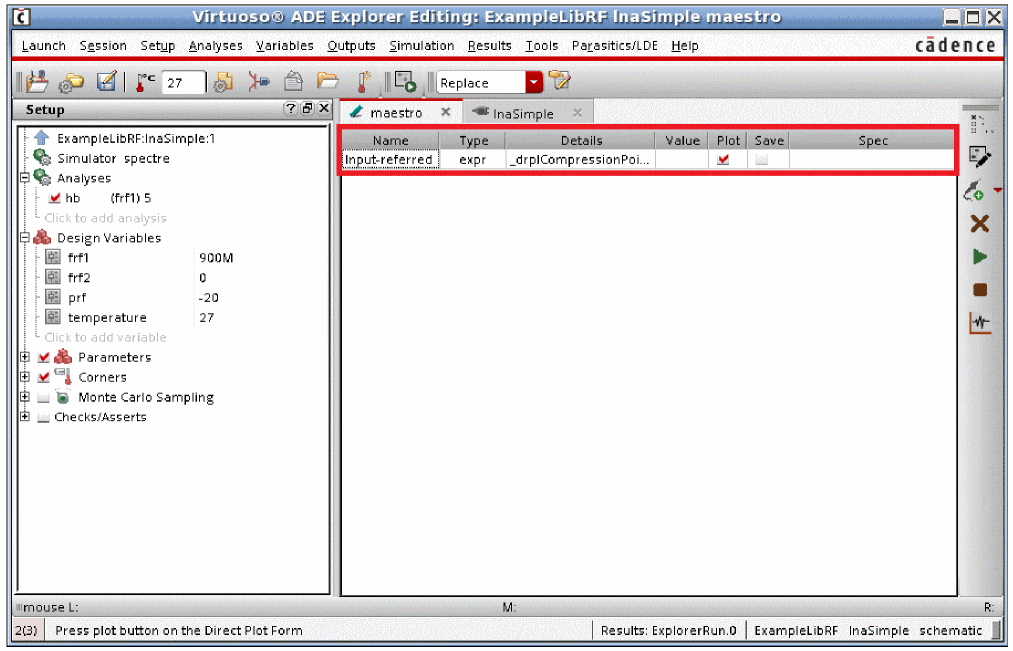The width and height of the screenshot is (1013, 651).
Task: Collapse the Analyses tree node
Action: (x=25, y=177)
